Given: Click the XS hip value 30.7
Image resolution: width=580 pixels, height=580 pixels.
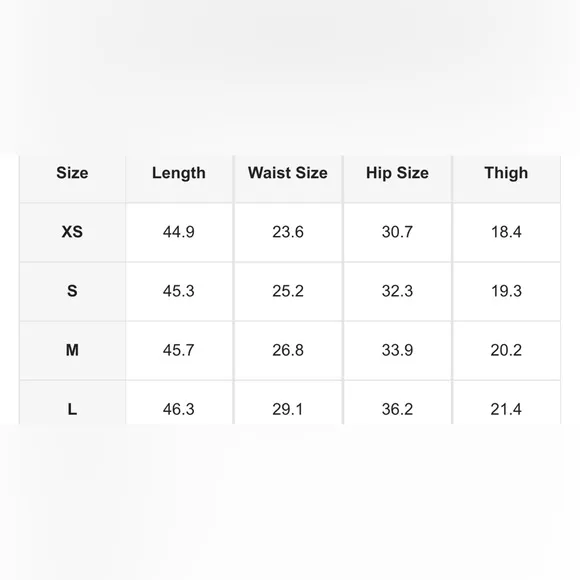Looking at the screenshot, I should [x=397, y=232].
